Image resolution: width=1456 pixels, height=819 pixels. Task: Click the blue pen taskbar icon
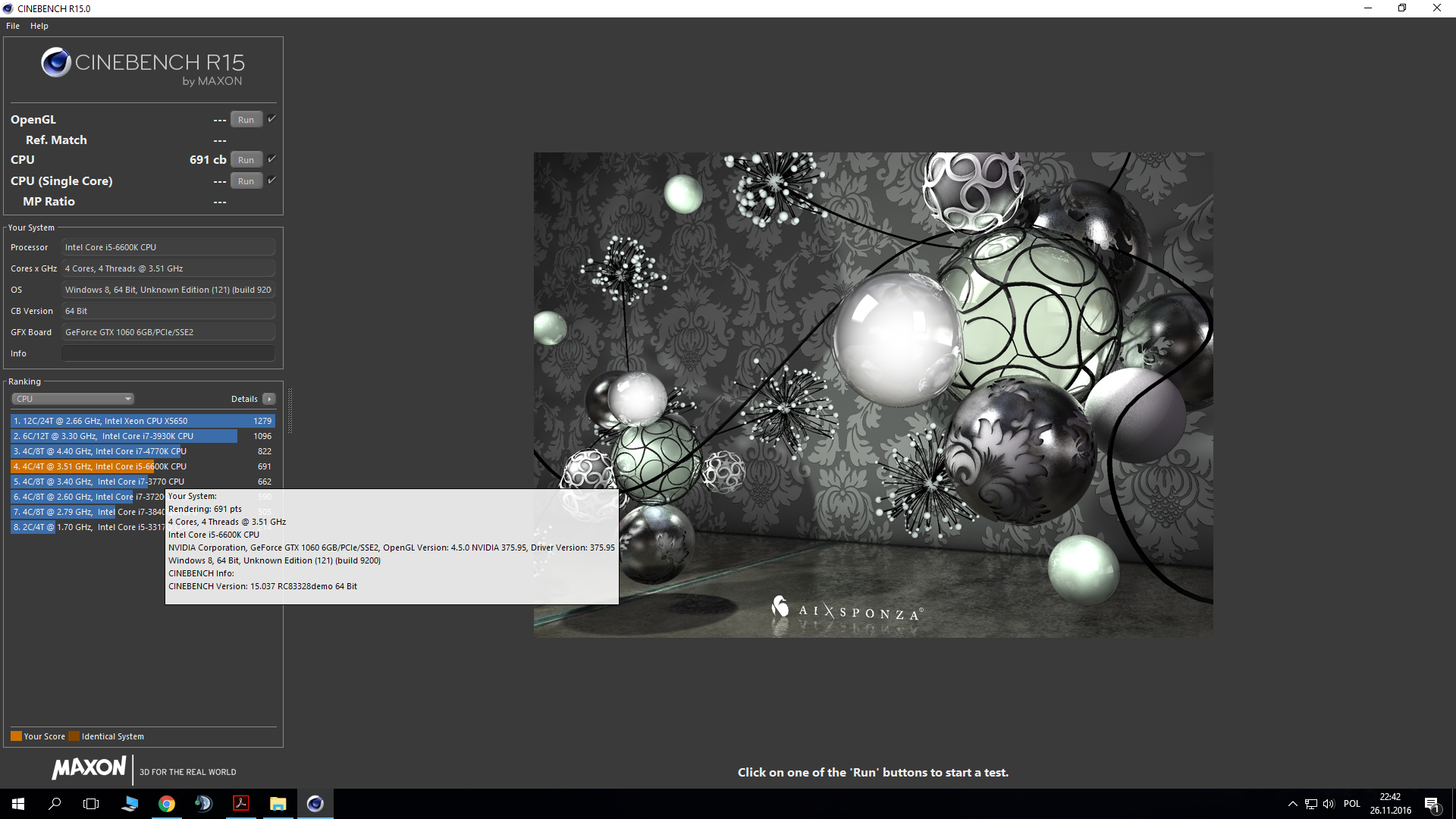[x=130, y=804]
